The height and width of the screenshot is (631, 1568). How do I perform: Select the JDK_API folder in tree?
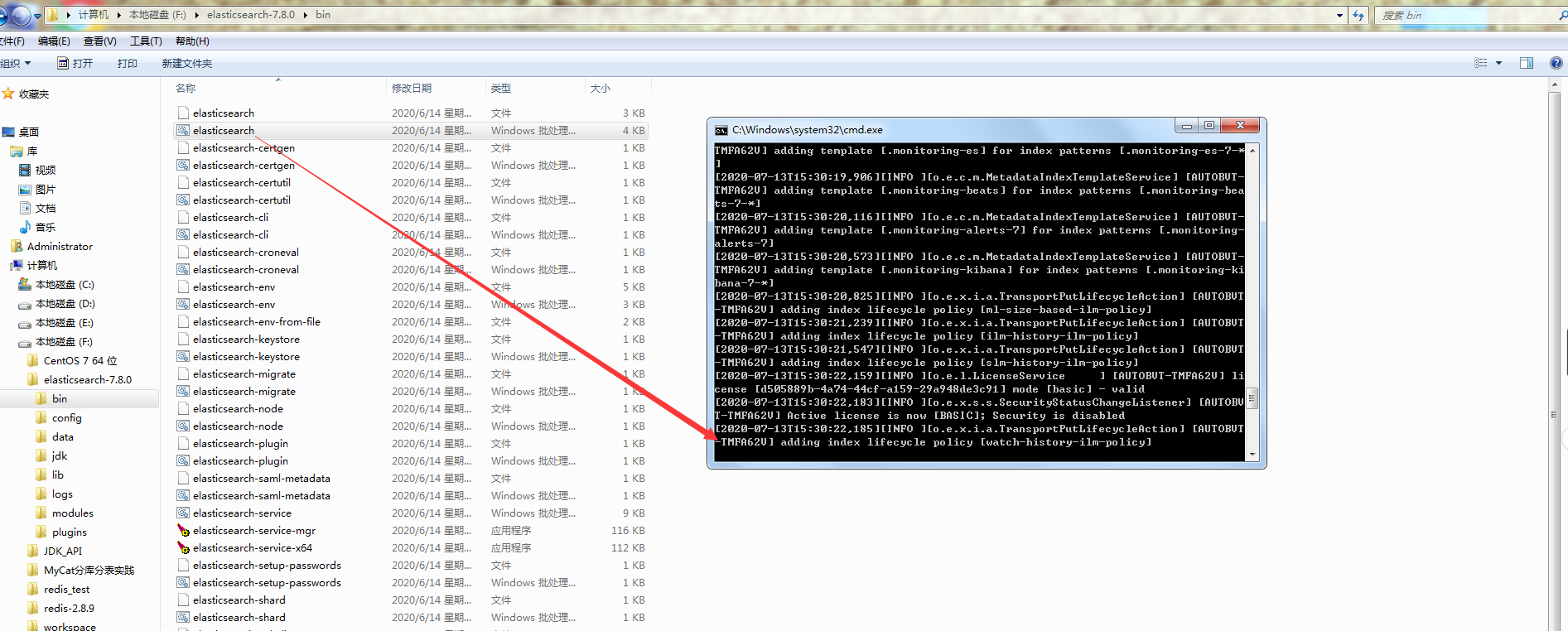point(63,551)
